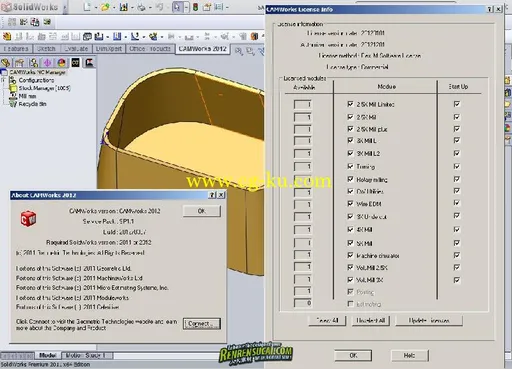Activate the Select arrow cursor tool

[177, 7]
